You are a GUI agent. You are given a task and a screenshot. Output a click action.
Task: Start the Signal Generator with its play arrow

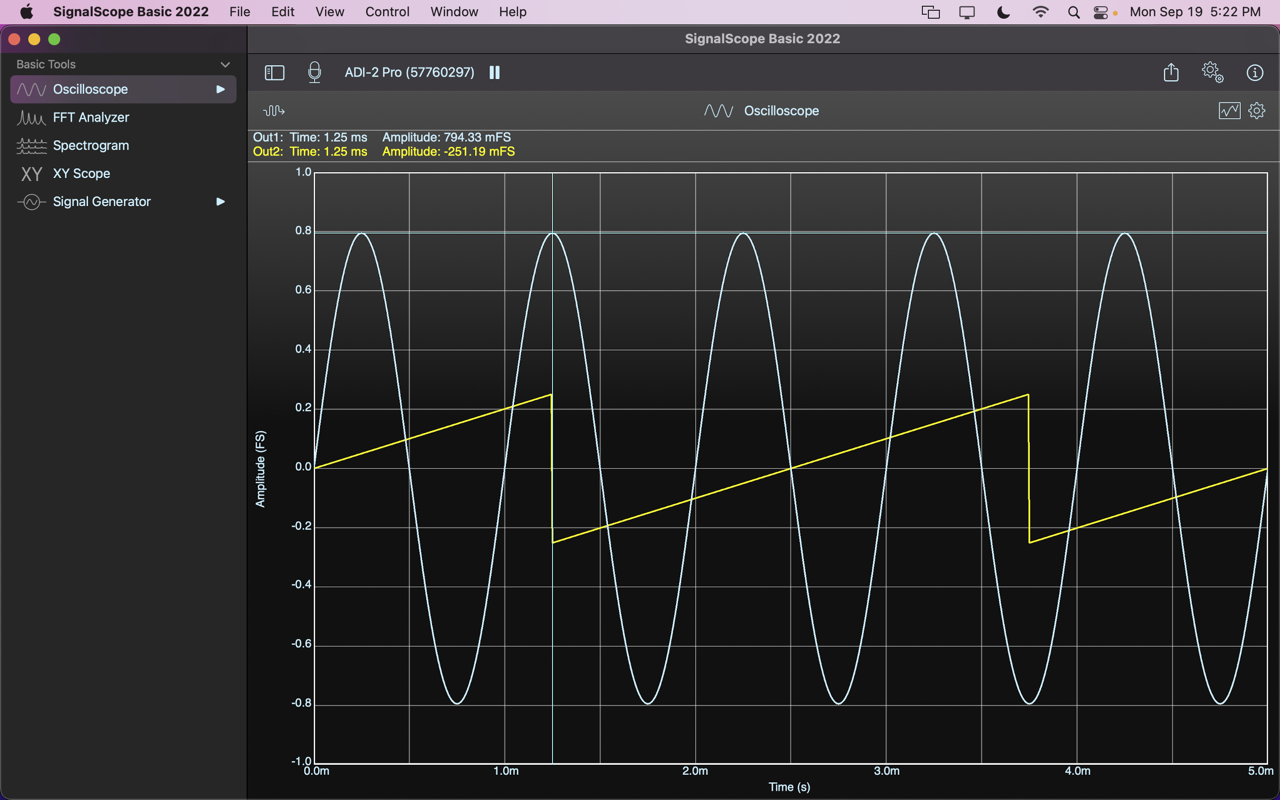click(x=220, y=201)
